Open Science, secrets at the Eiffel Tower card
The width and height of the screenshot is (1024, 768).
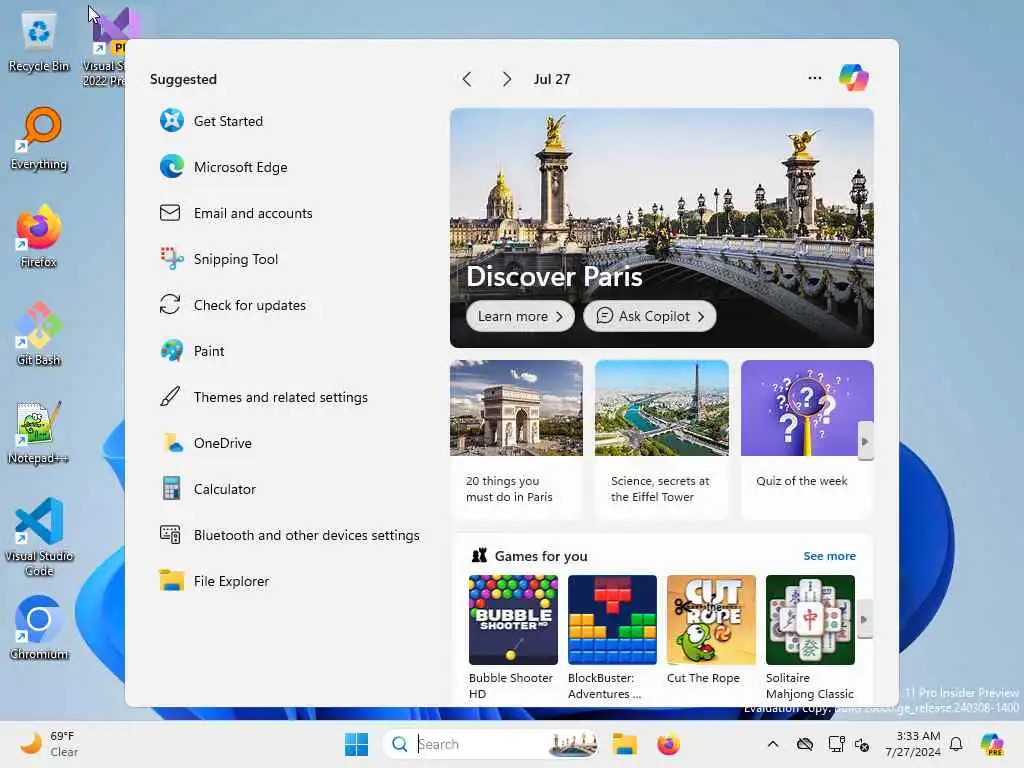(x=662, y=439)
